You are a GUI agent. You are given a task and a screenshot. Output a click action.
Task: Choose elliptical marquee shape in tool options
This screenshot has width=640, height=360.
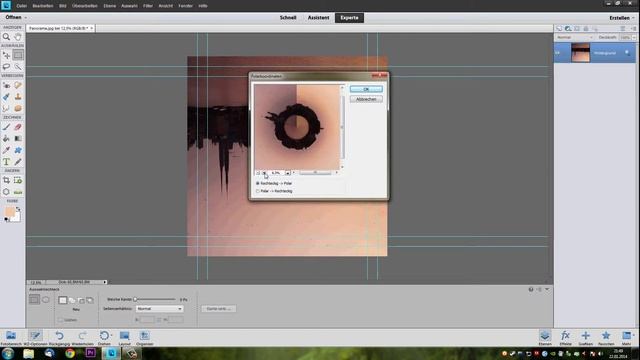point(46,300)
